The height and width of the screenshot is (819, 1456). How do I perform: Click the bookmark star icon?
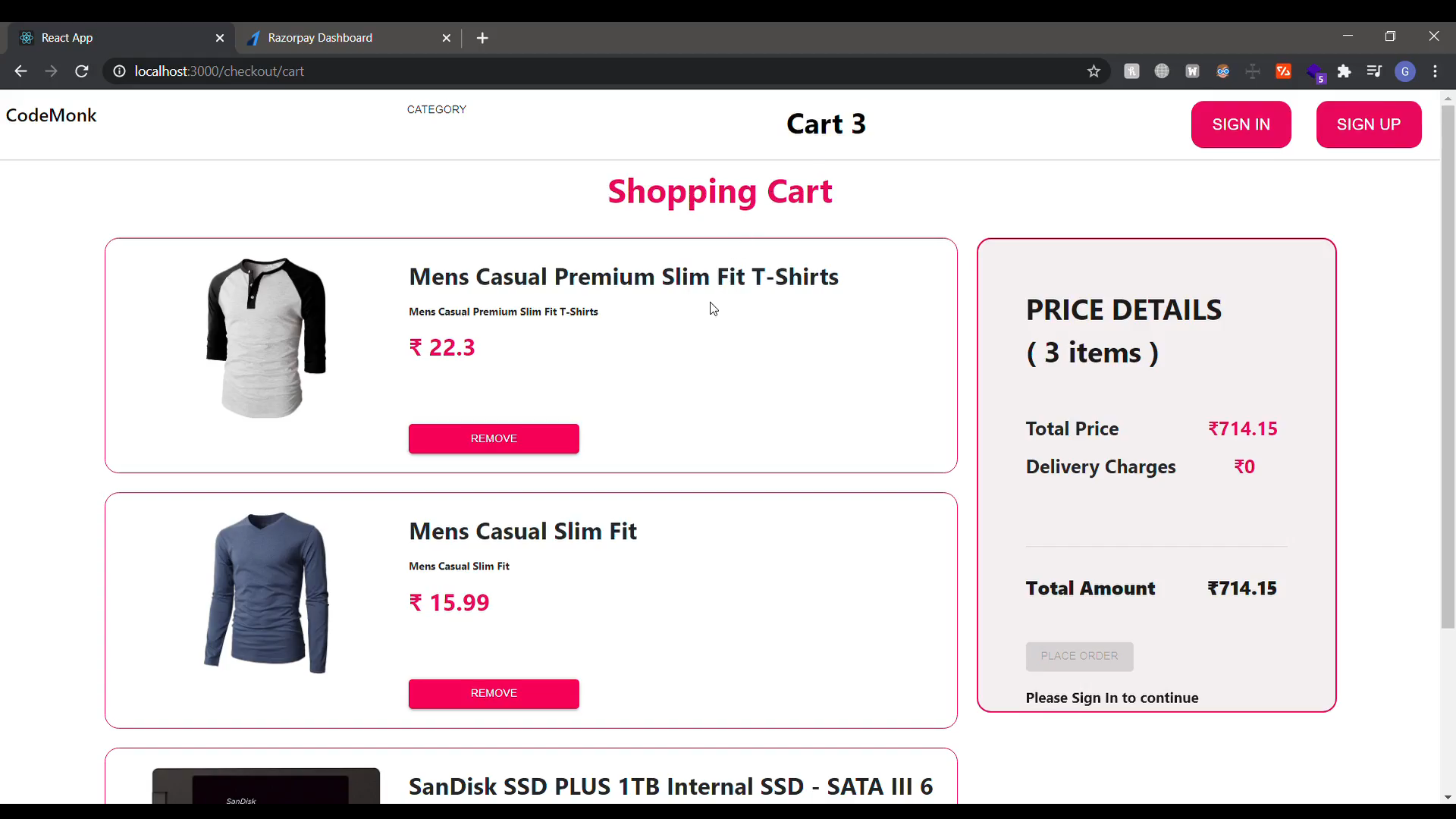[1094, 71]
